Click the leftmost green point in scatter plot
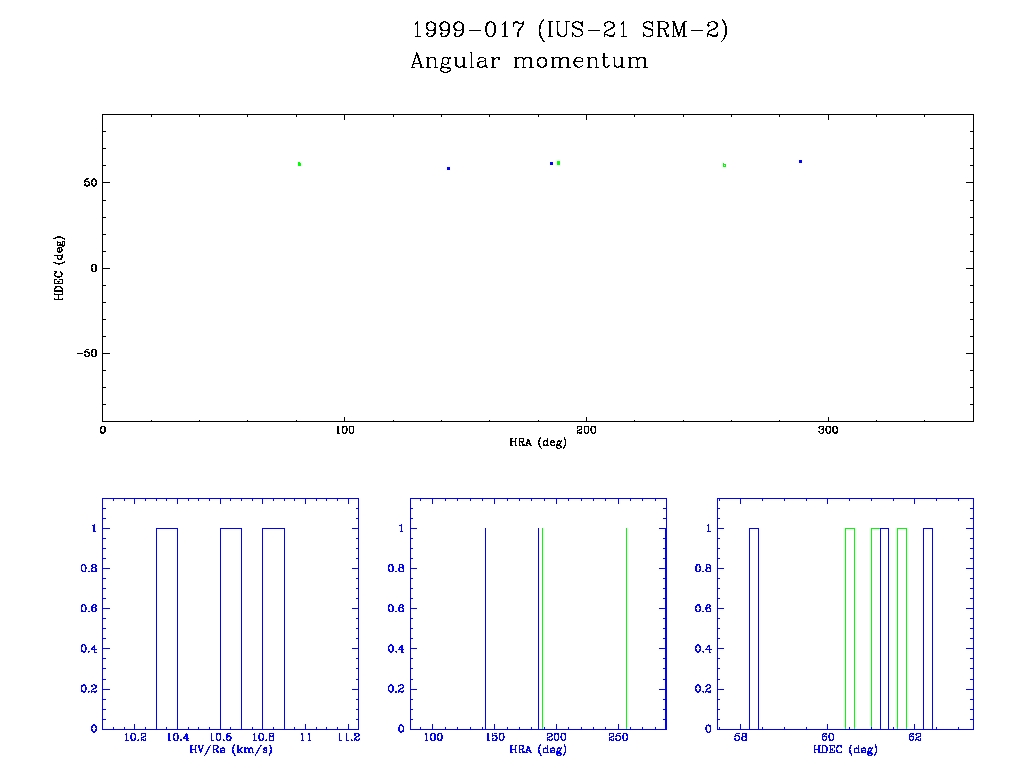This screenshot has width=1024, height=768. tap(299, 163)
